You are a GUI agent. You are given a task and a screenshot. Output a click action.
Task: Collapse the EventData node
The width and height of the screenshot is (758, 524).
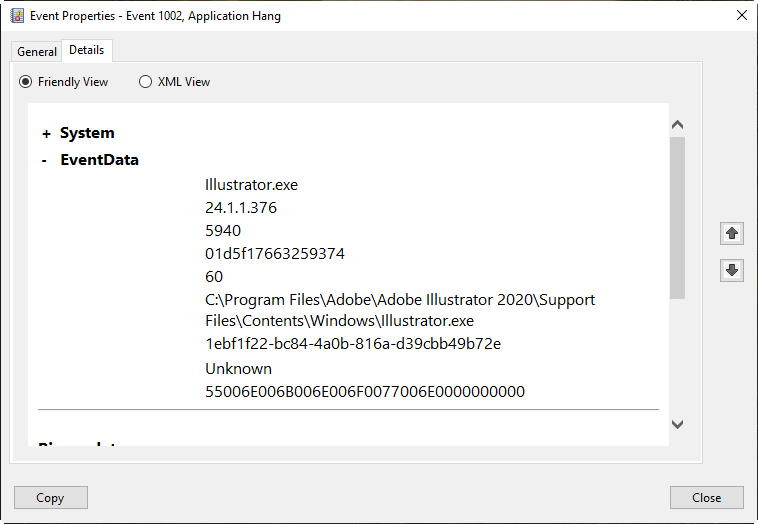44,160
